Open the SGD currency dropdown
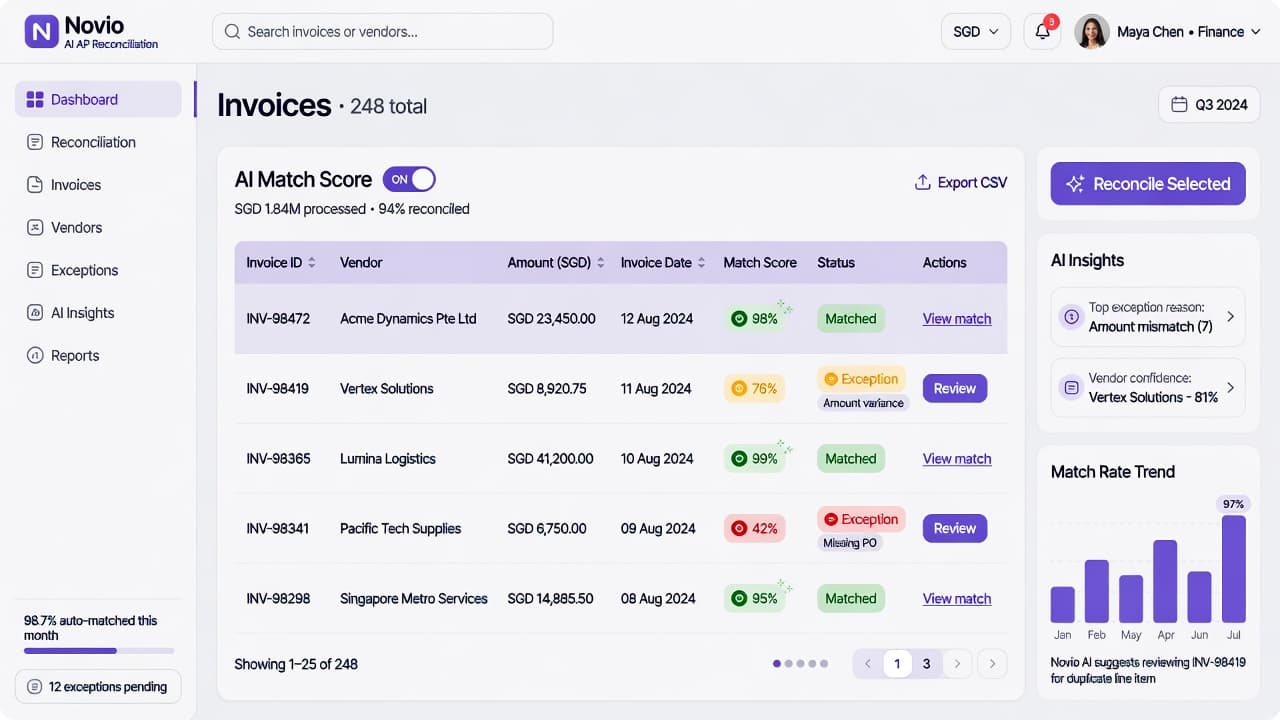1280x720 pixels. pos(976,32)
